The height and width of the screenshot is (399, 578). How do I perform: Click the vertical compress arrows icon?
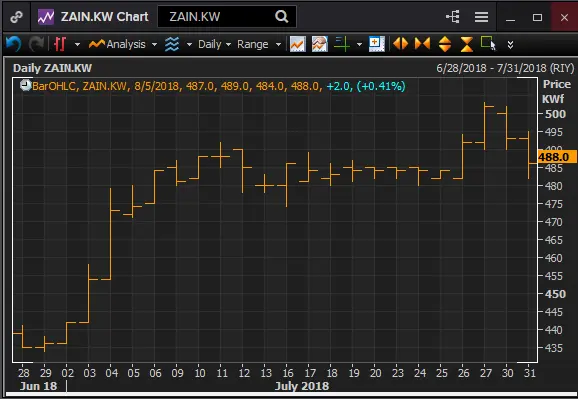(467, 44)
